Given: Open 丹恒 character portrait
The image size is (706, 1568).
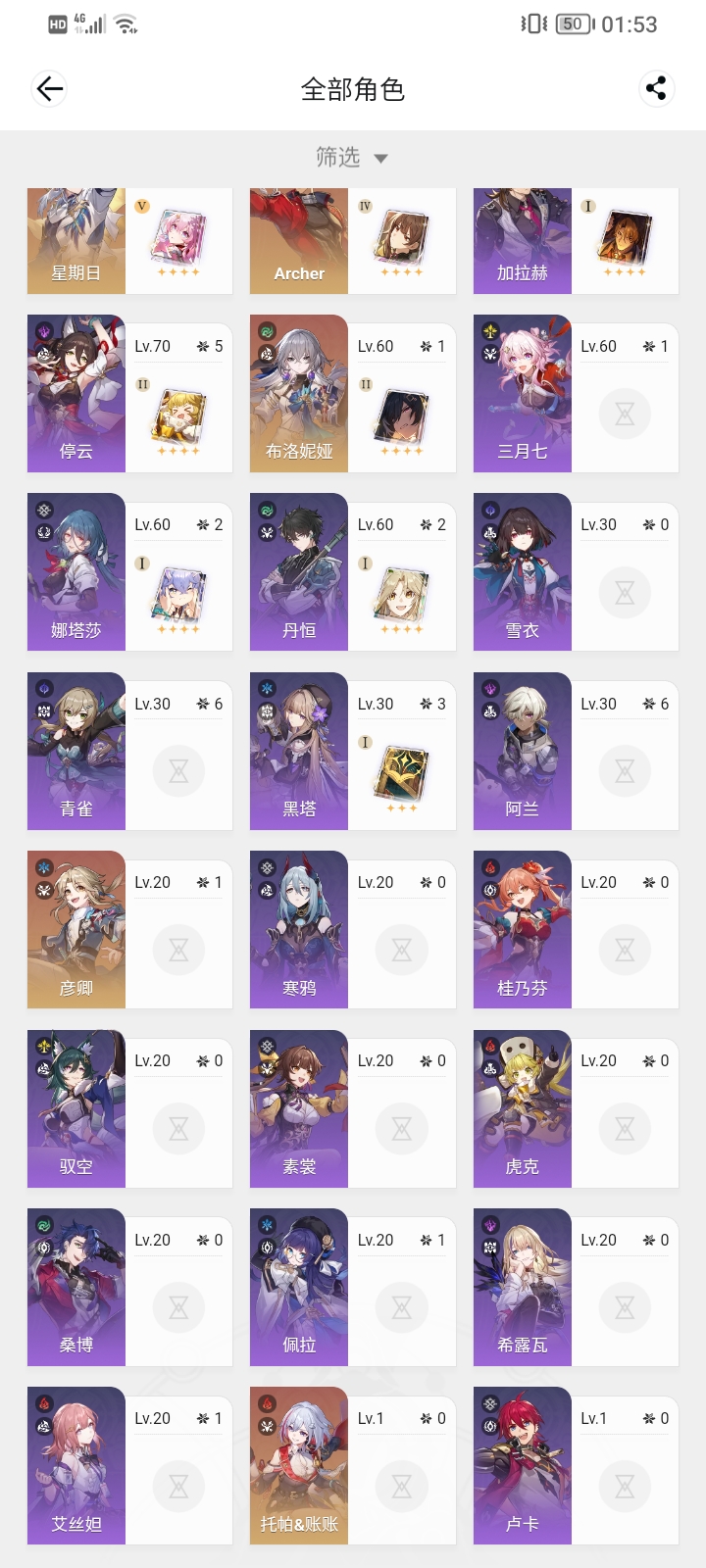Looking at the screenshot, I should (x=299, y=572).
